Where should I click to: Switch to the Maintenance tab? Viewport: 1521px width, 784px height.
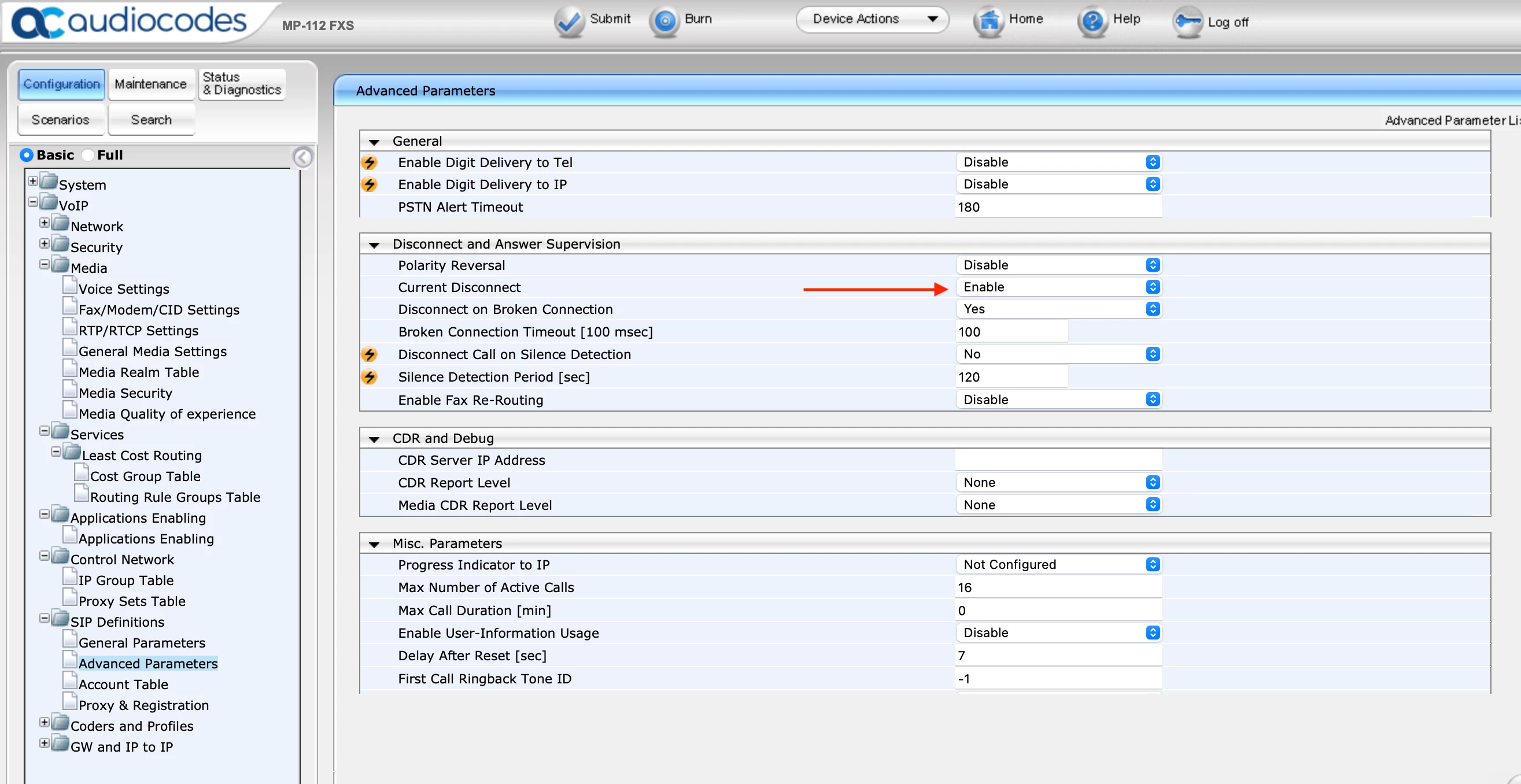pos(150,84)
